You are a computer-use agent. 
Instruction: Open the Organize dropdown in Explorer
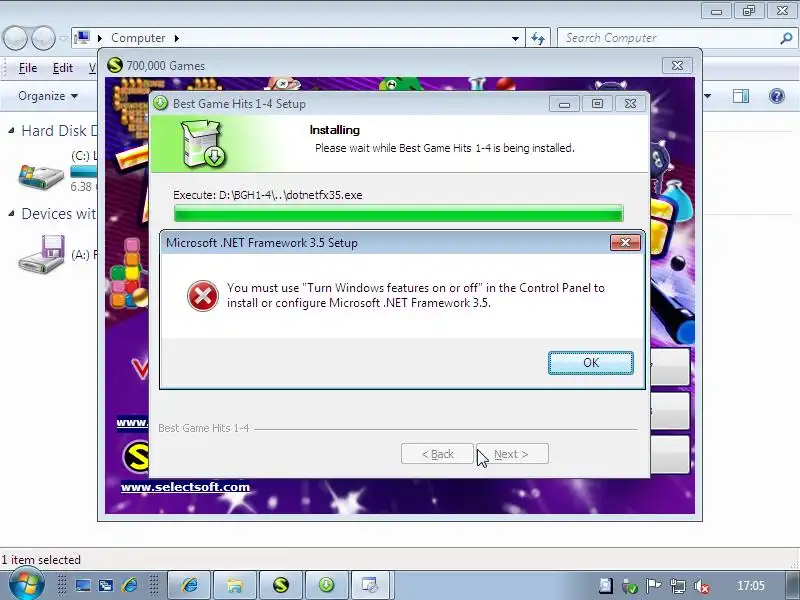tap(48, 96)
